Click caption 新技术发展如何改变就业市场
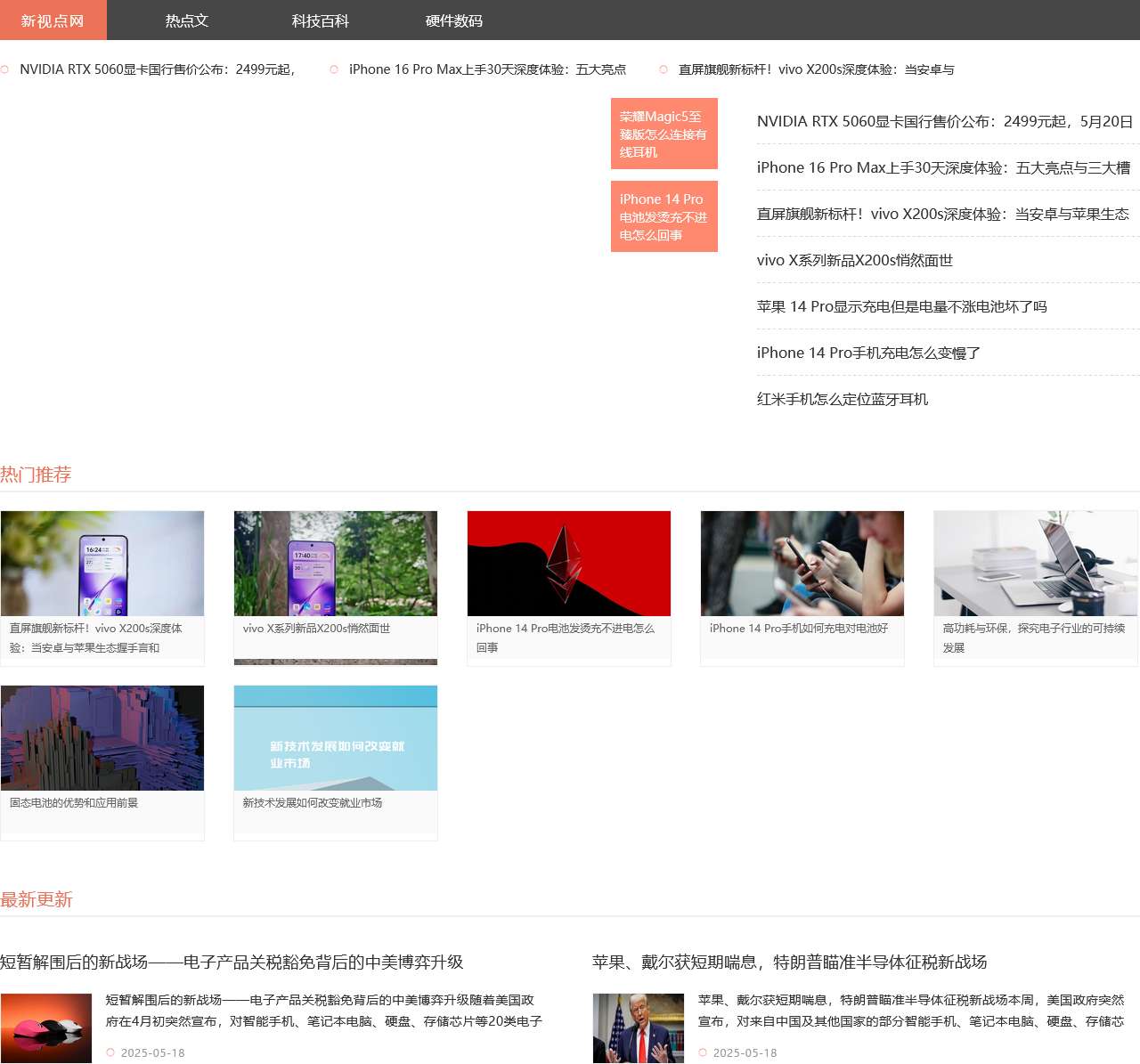This screenshot has height=1064, width=1140. 313,803
